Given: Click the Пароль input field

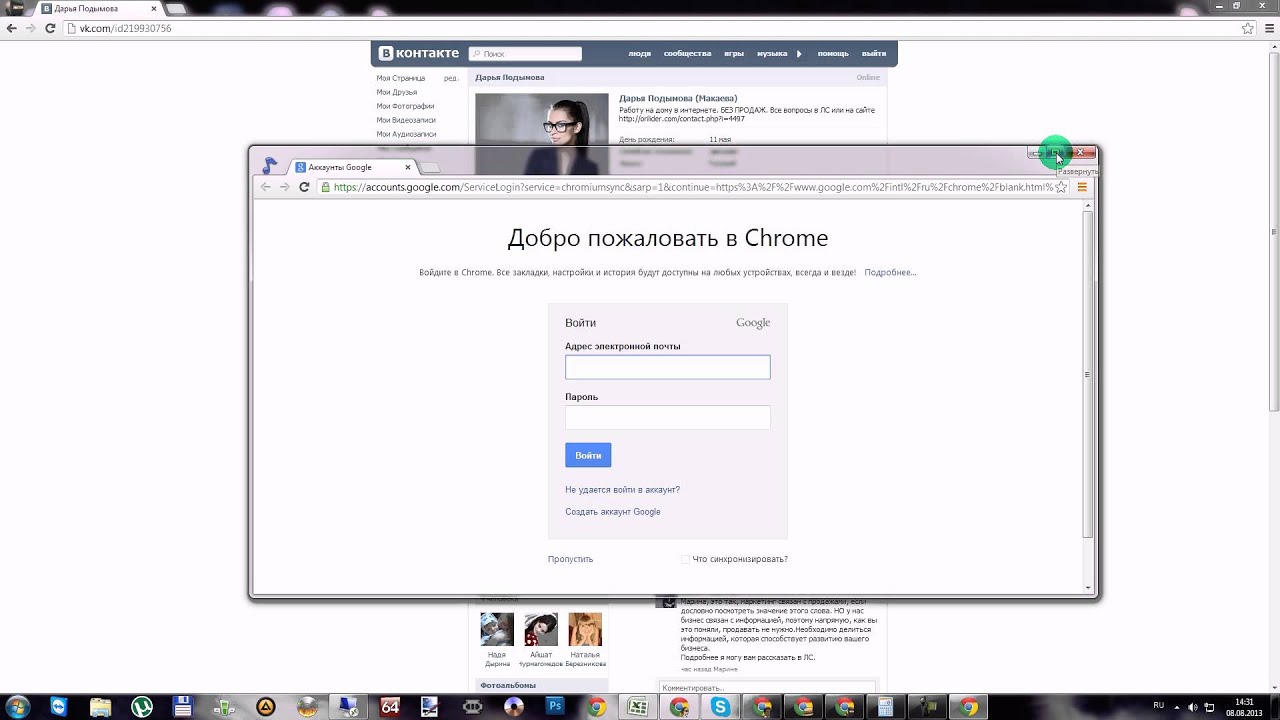Looking at the screenshot, I should (x=668, y=418).
